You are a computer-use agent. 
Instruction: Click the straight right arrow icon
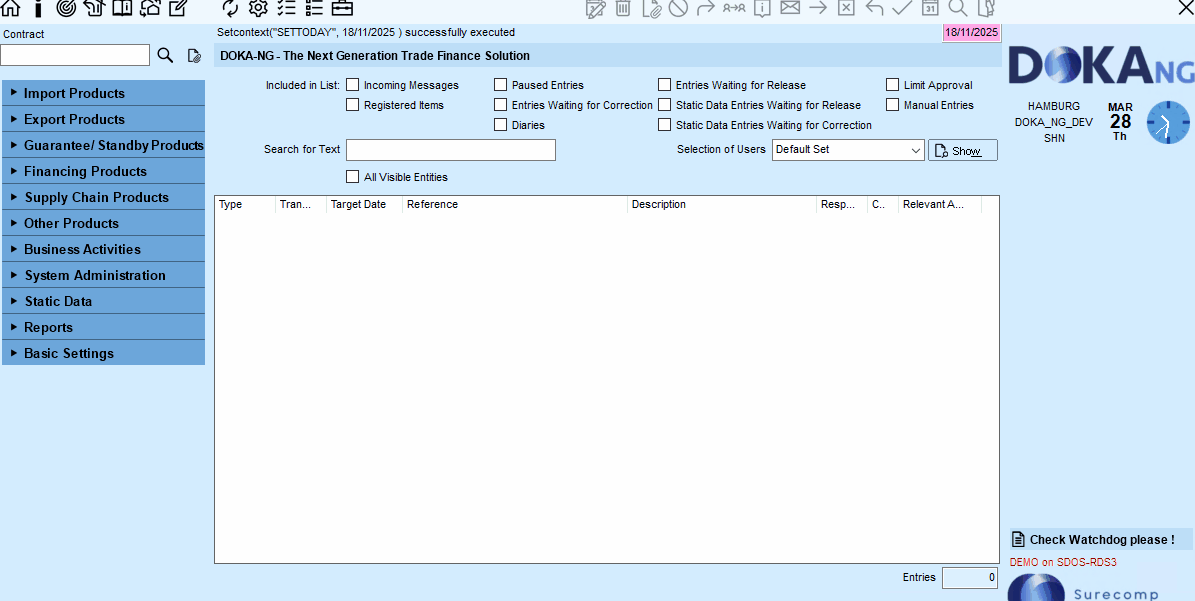tap(818, 8)
